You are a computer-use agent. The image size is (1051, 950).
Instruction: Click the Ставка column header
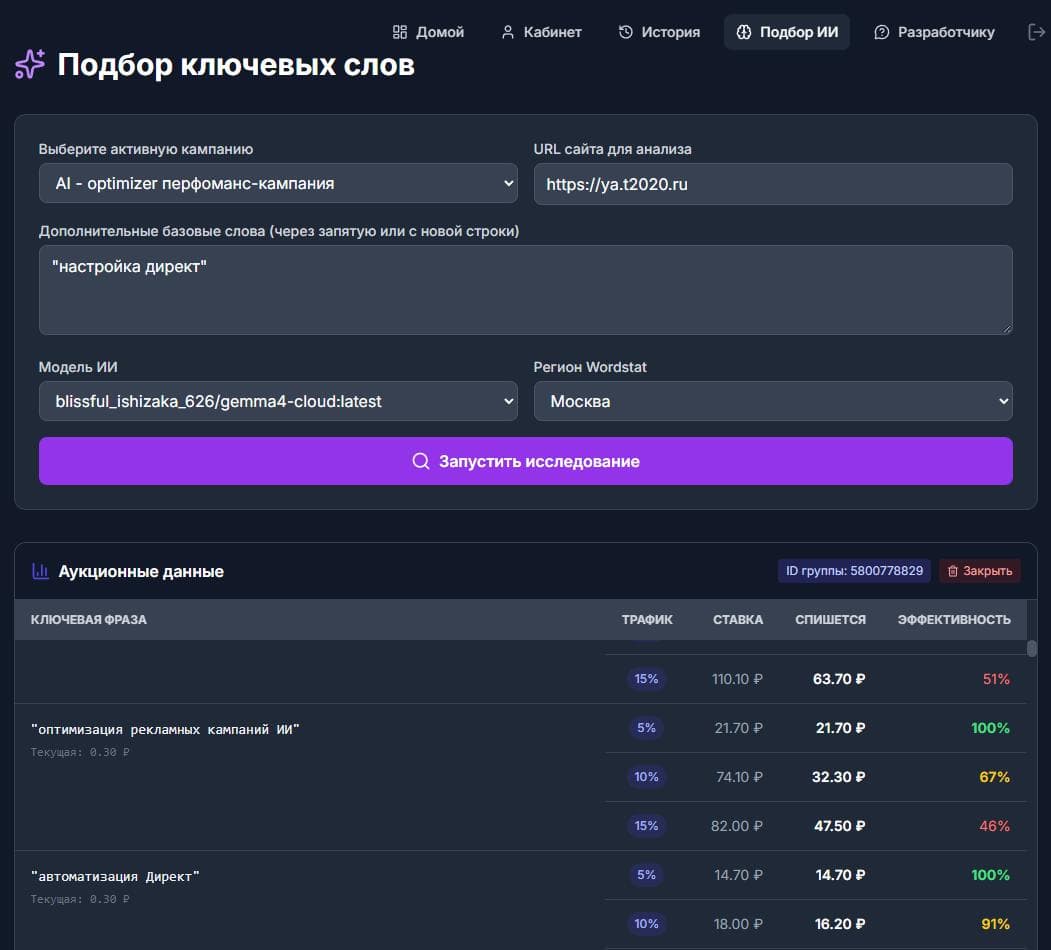click(738, 619)
